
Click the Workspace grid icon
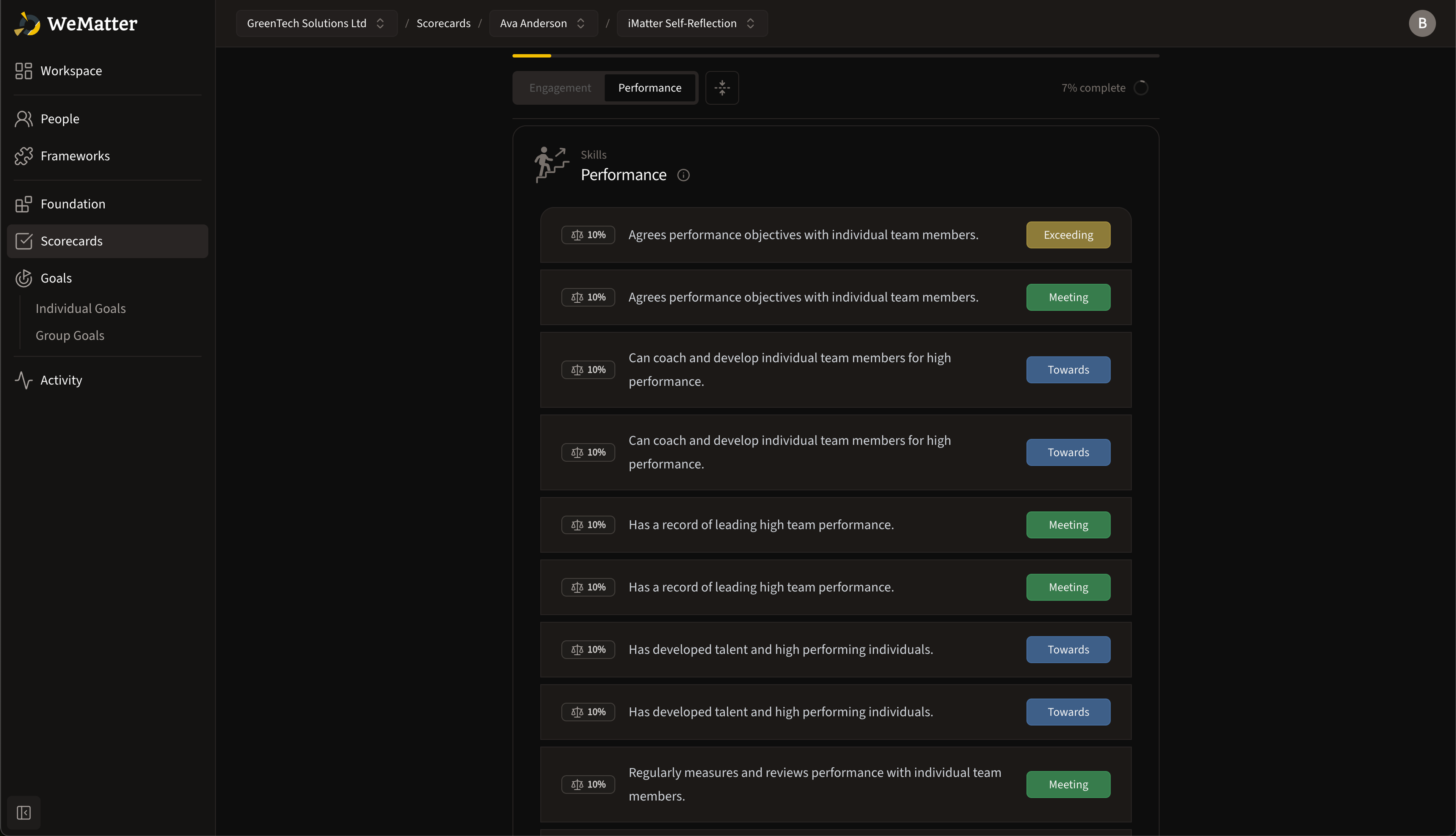pyautogui.click(x=24, y=71)
